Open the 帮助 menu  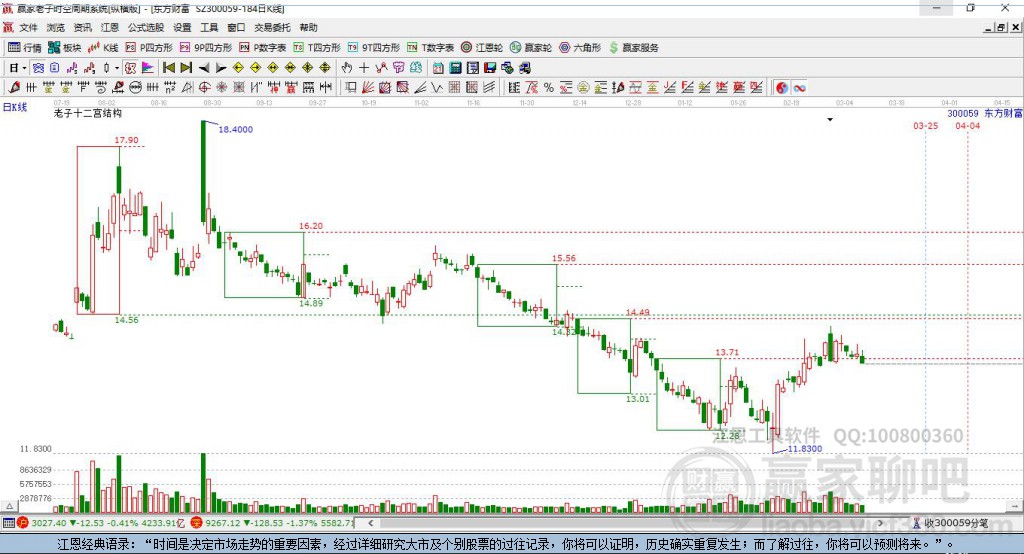[x=308, y=27]
